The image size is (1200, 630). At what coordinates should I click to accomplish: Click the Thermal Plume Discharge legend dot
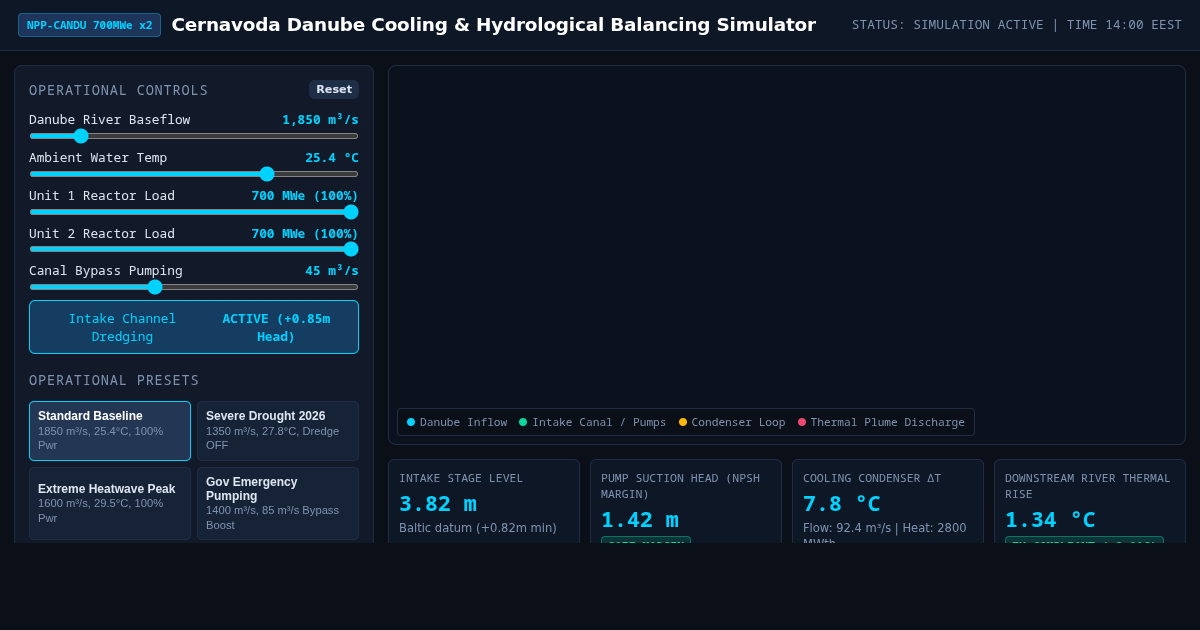tap(802, 422)
